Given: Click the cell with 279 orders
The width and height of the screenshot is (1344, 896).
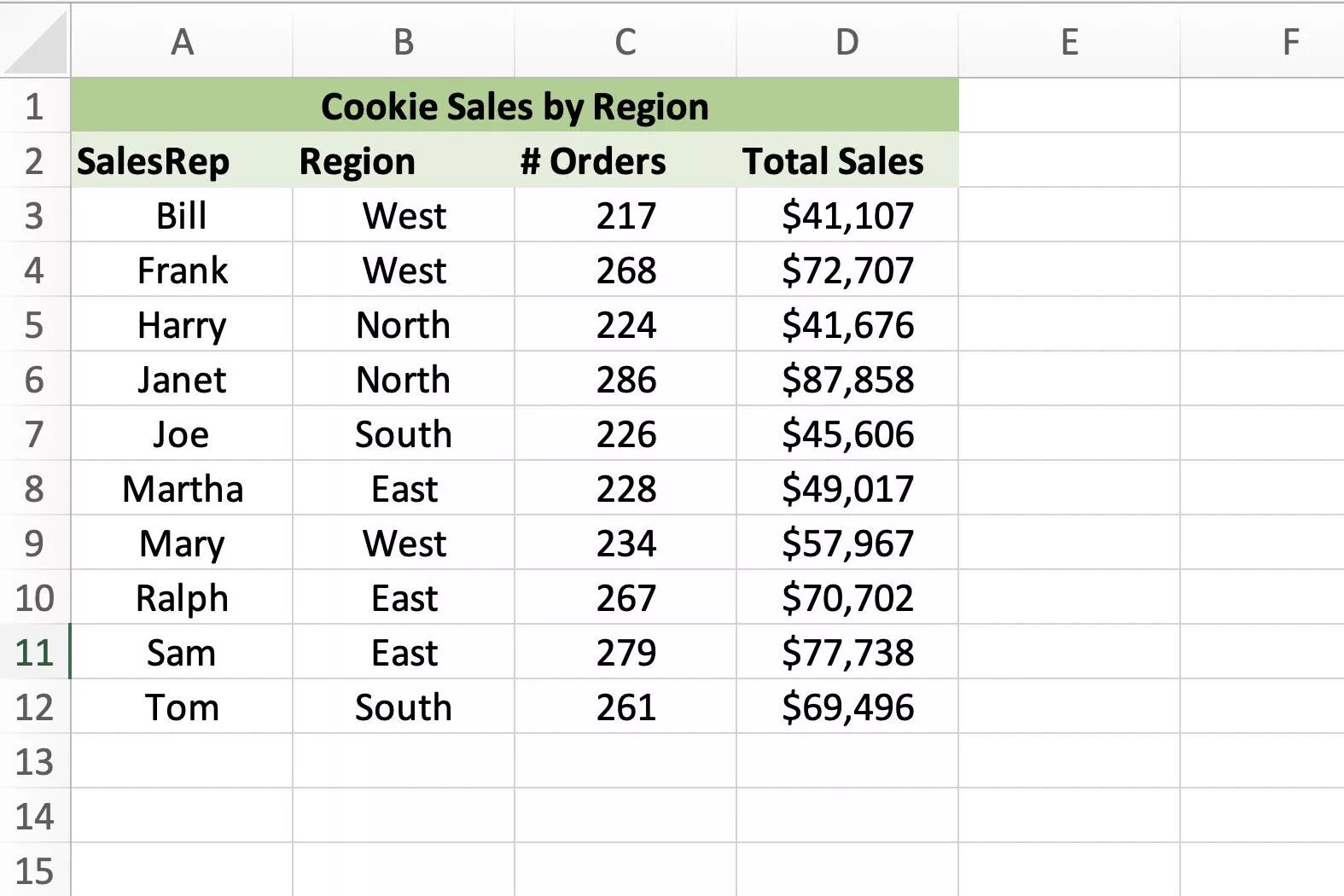Looking at the screenshot, I should (626, 653).
